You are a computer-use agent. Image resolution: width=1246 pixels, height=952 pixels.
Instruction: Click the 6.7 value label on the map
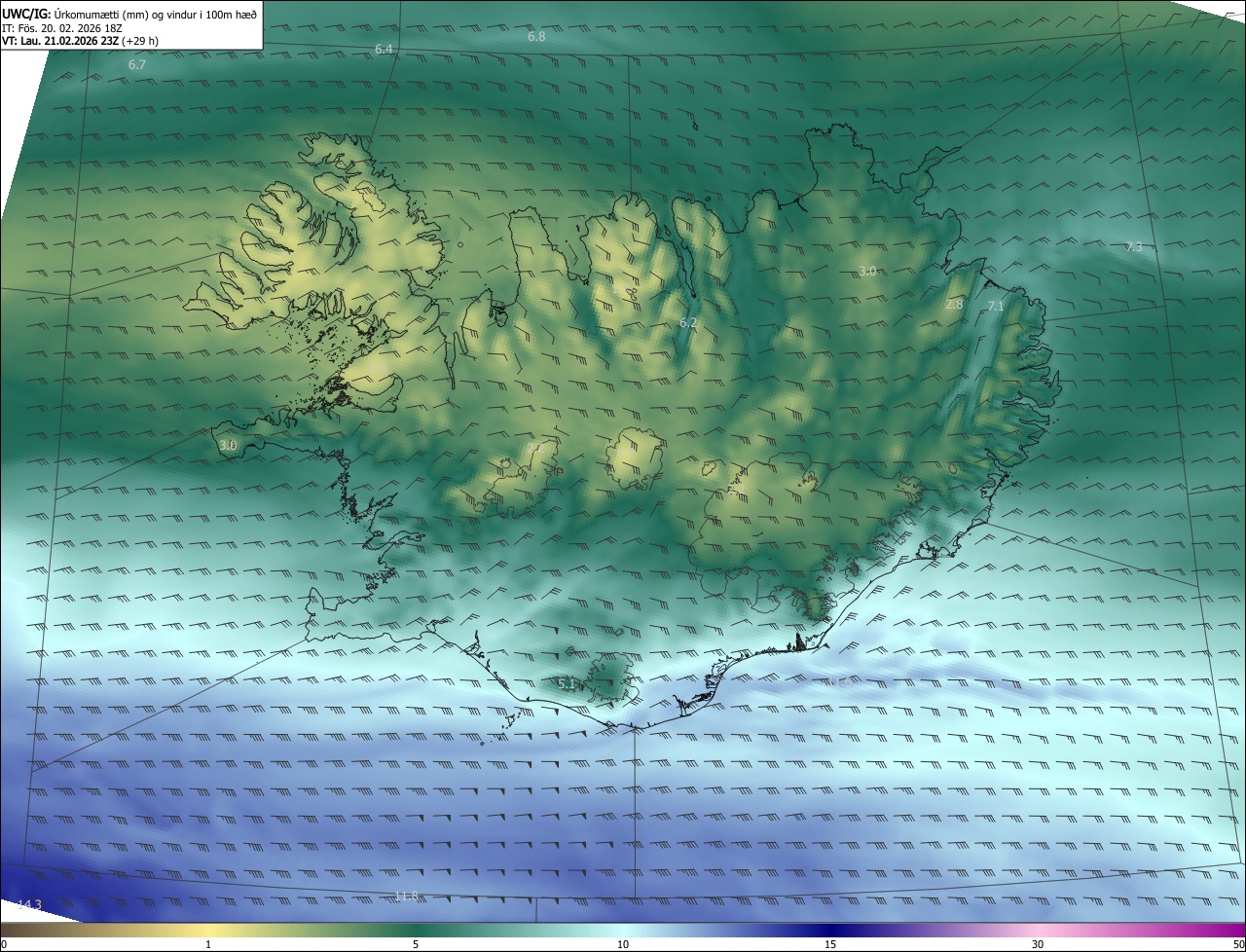(137, 65)
